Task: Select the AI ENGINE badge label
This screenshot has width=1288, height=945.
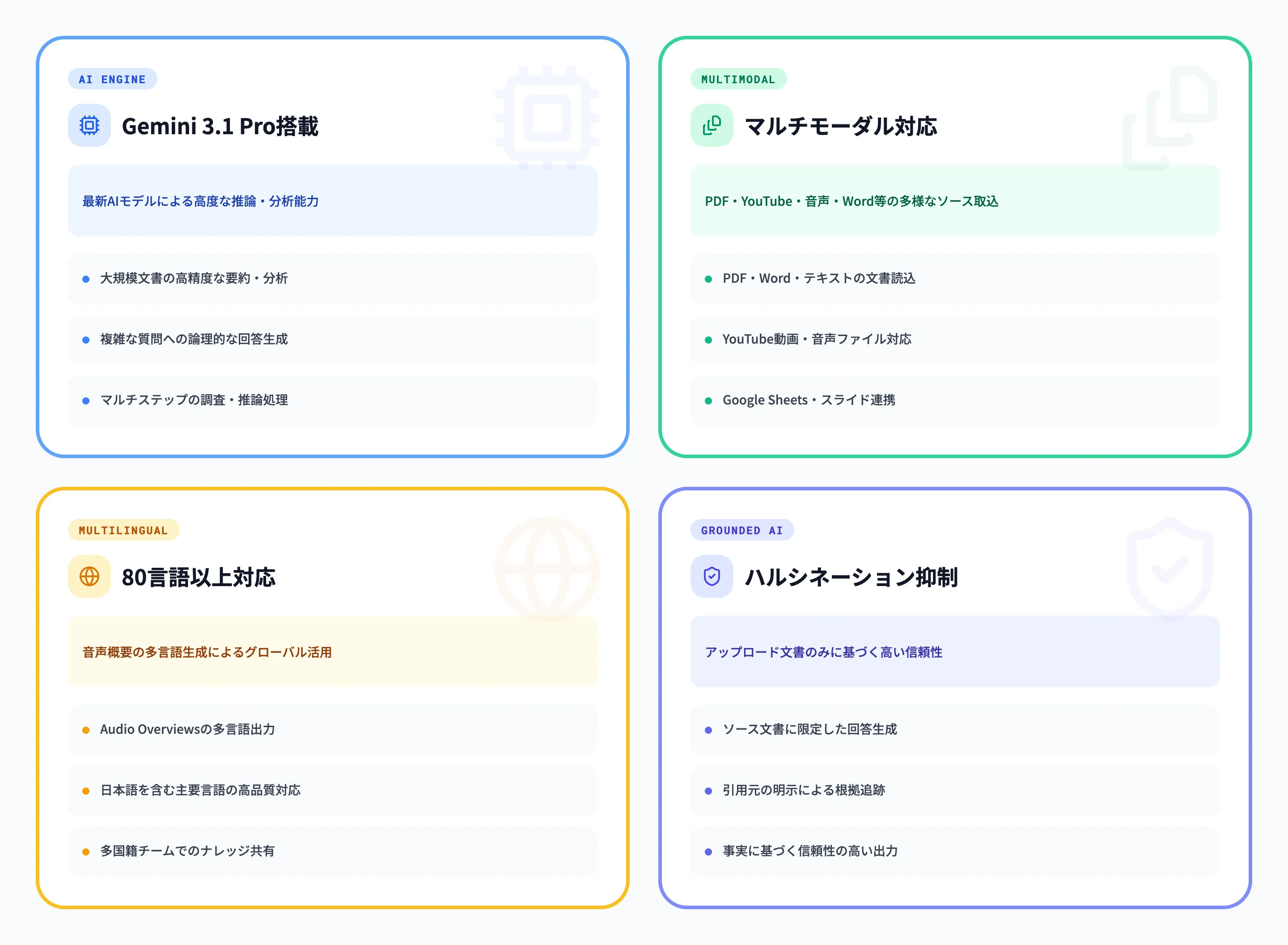Action: tap(112, 79)
